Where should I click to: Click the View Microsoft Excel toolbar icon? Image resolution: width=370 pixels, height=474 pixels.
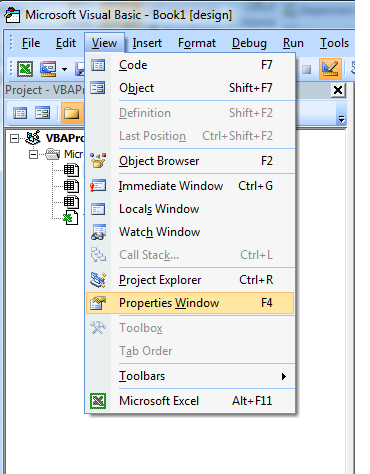coord(25,69)
